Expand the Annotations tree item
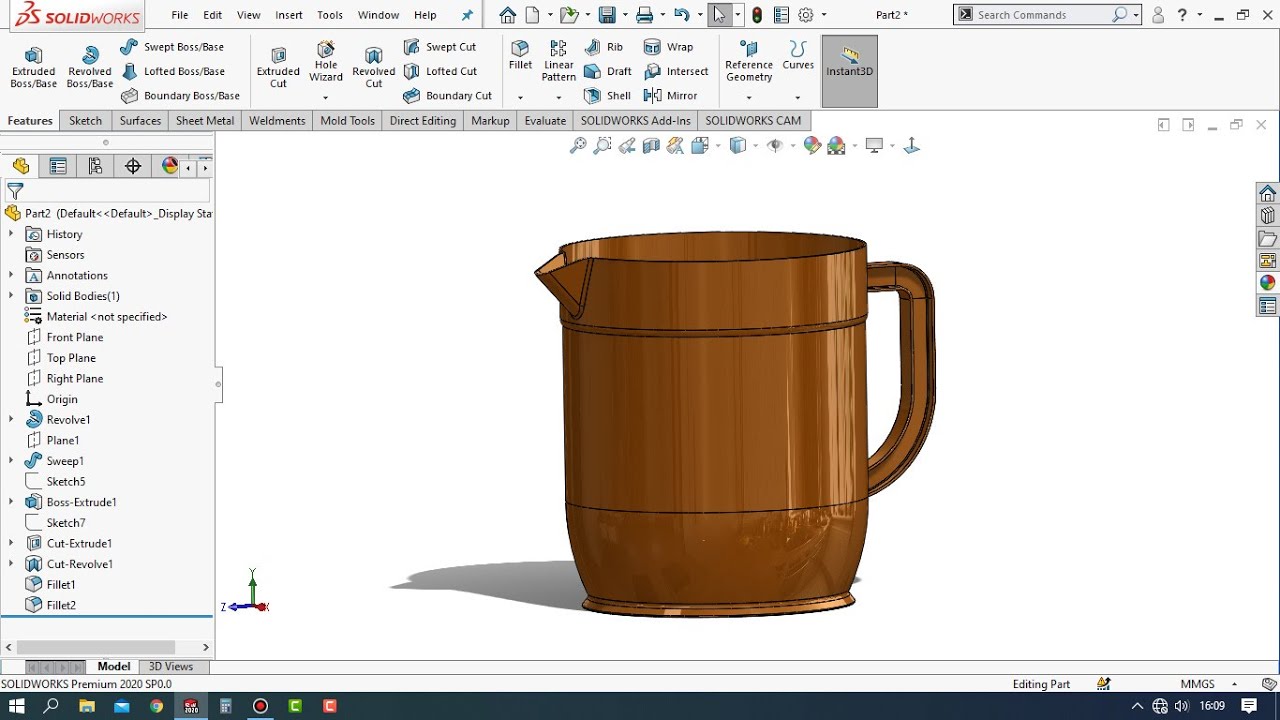This screenshot has height=720, width=1280. point(11,275)
